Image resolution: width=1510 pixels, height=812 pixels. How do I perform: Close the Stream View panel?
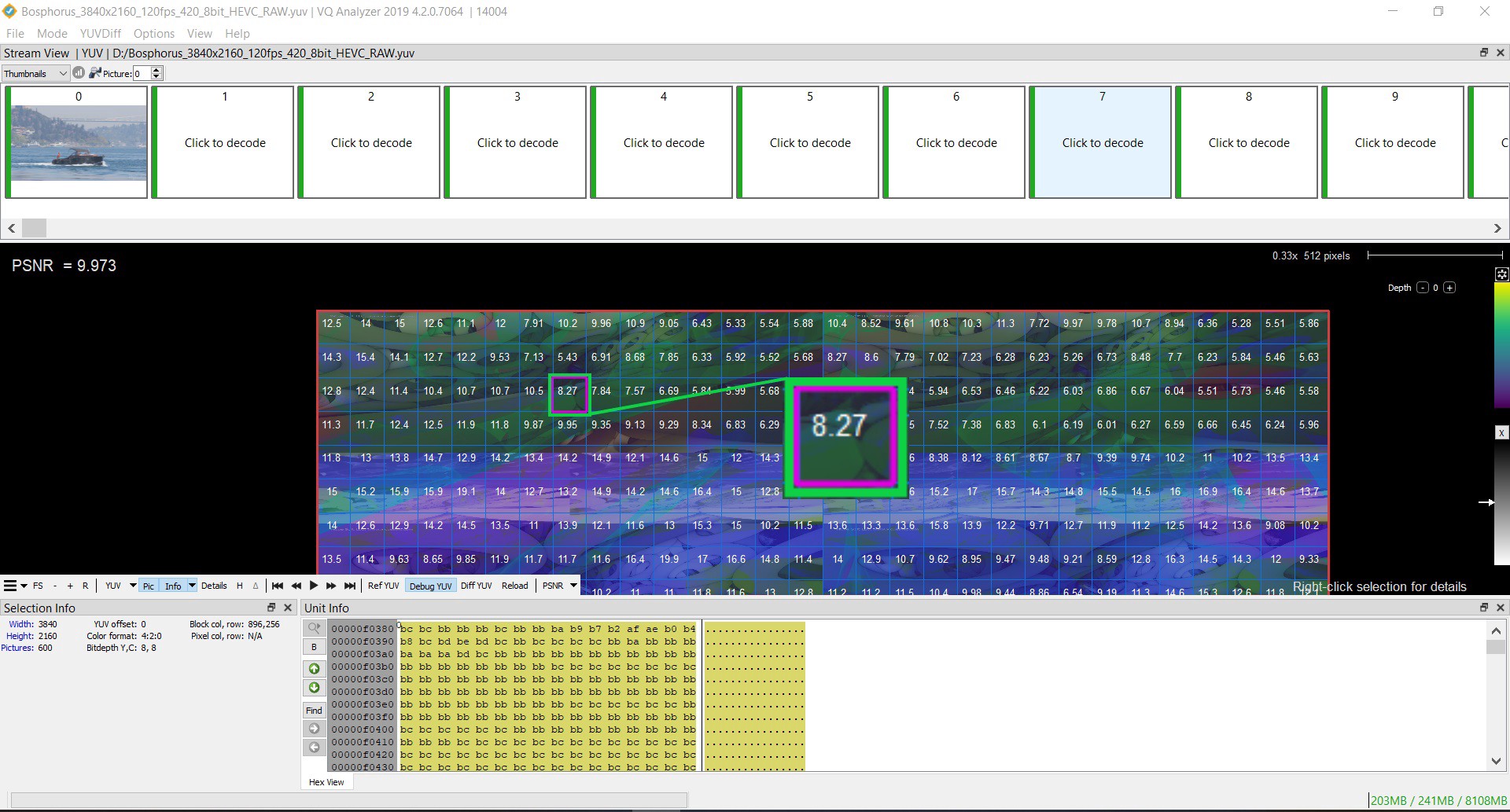click(x=1500, y=53)
